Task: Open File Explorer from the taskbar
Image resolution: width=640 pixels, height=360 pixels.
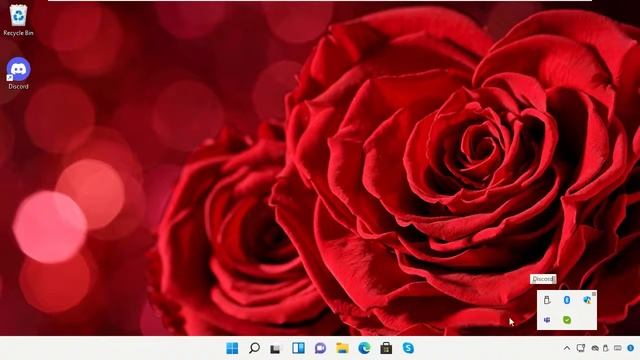Action: pyautogui.click(x=342, y=348)
